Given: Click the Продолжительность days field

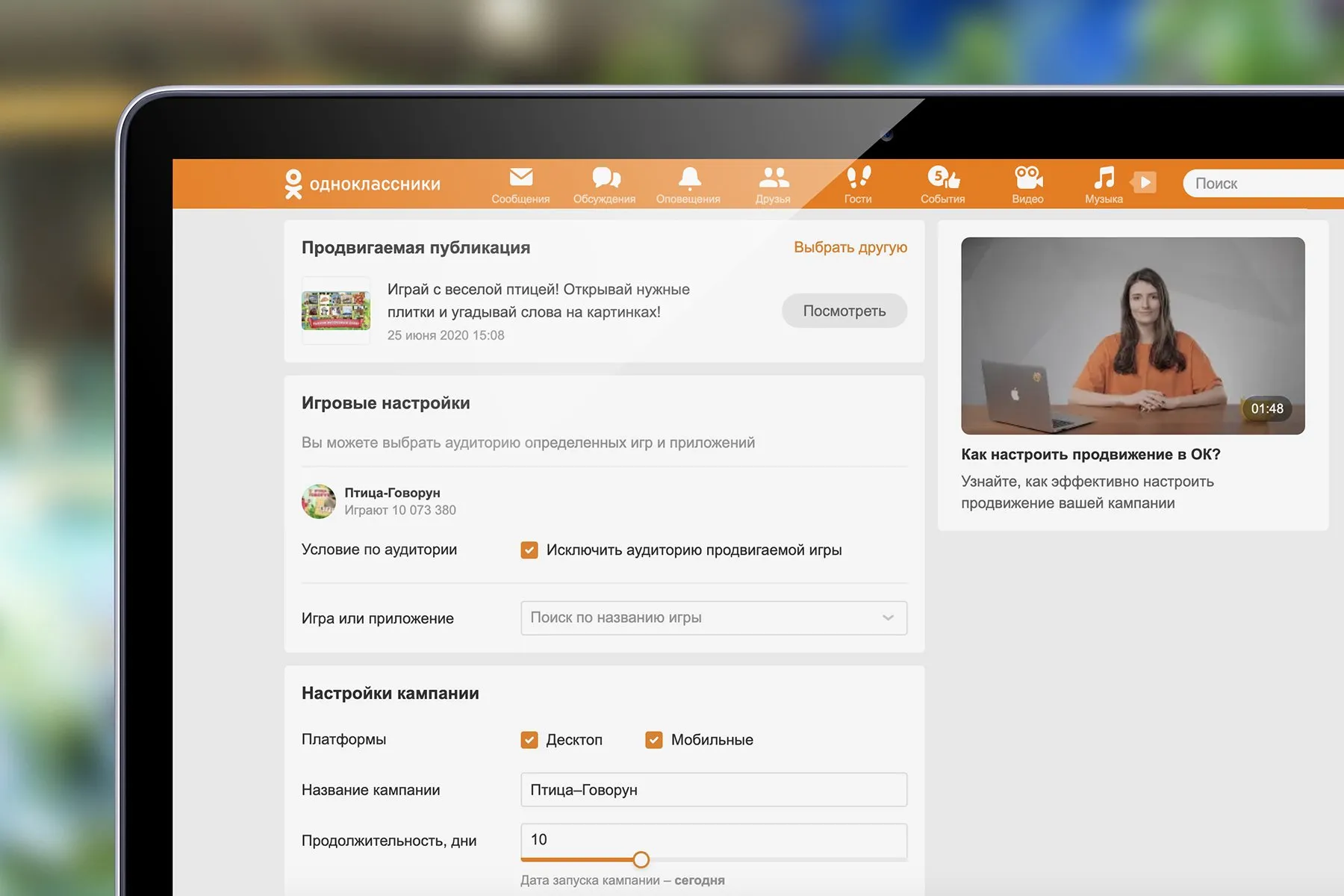Looking at the screenshot, I should click(x=714, y=840).
